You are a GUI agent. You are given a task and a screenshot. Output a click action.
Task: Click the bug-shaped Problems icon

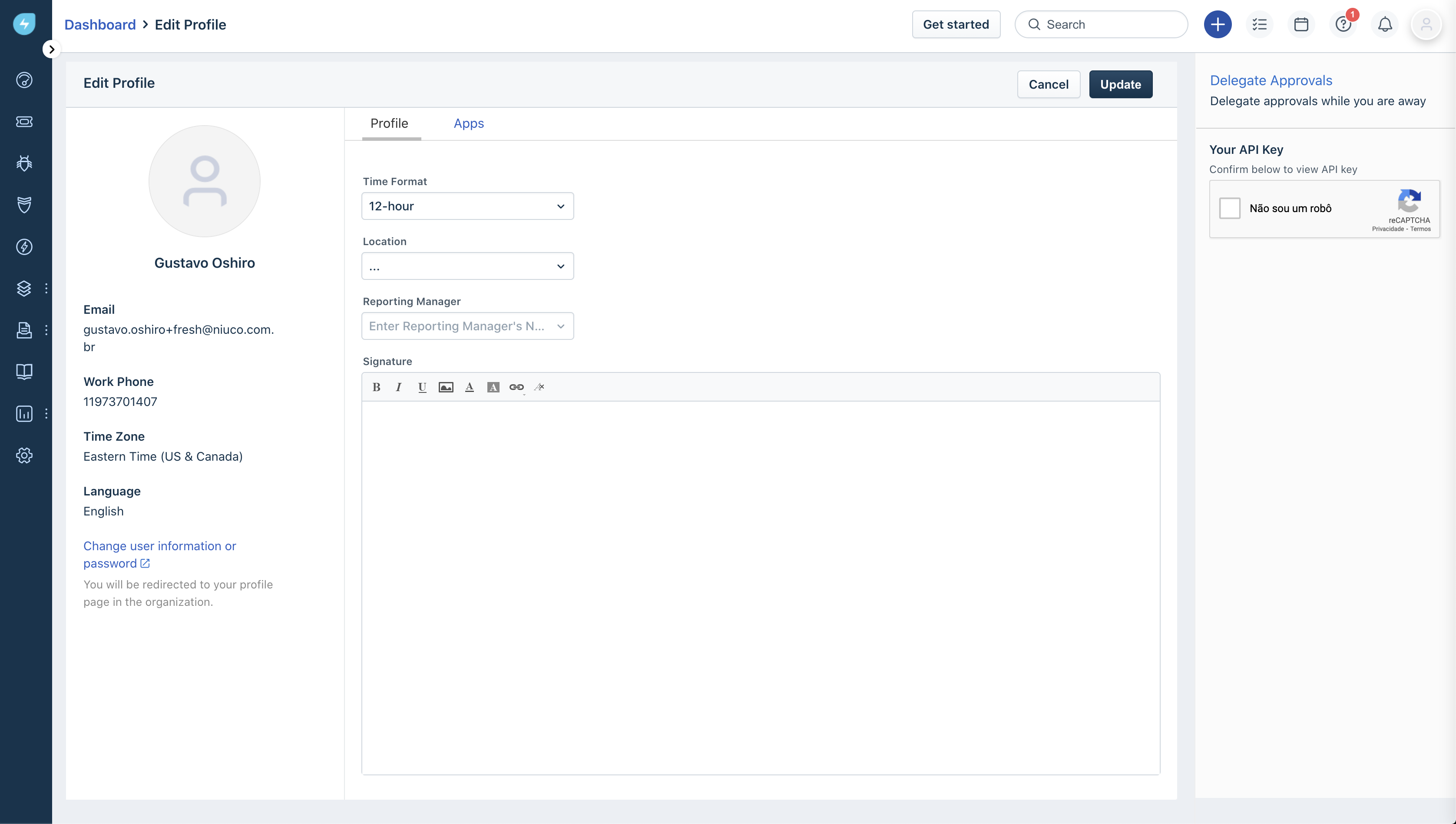[x=24, y=163]
